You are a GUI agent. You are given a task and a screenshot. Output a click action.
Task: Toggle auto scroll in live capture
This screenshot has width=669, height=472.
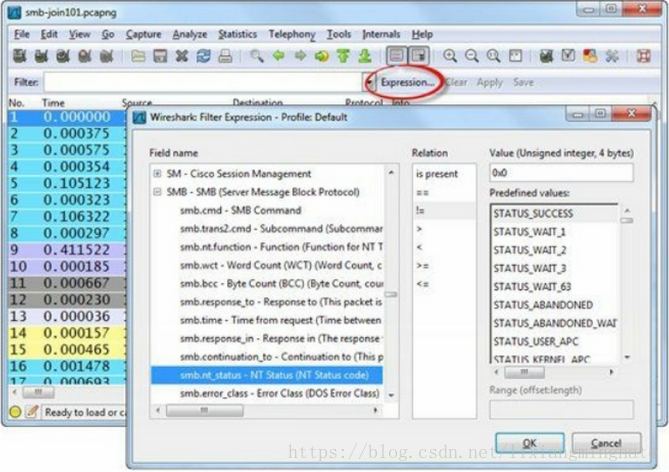pos(419,56)
